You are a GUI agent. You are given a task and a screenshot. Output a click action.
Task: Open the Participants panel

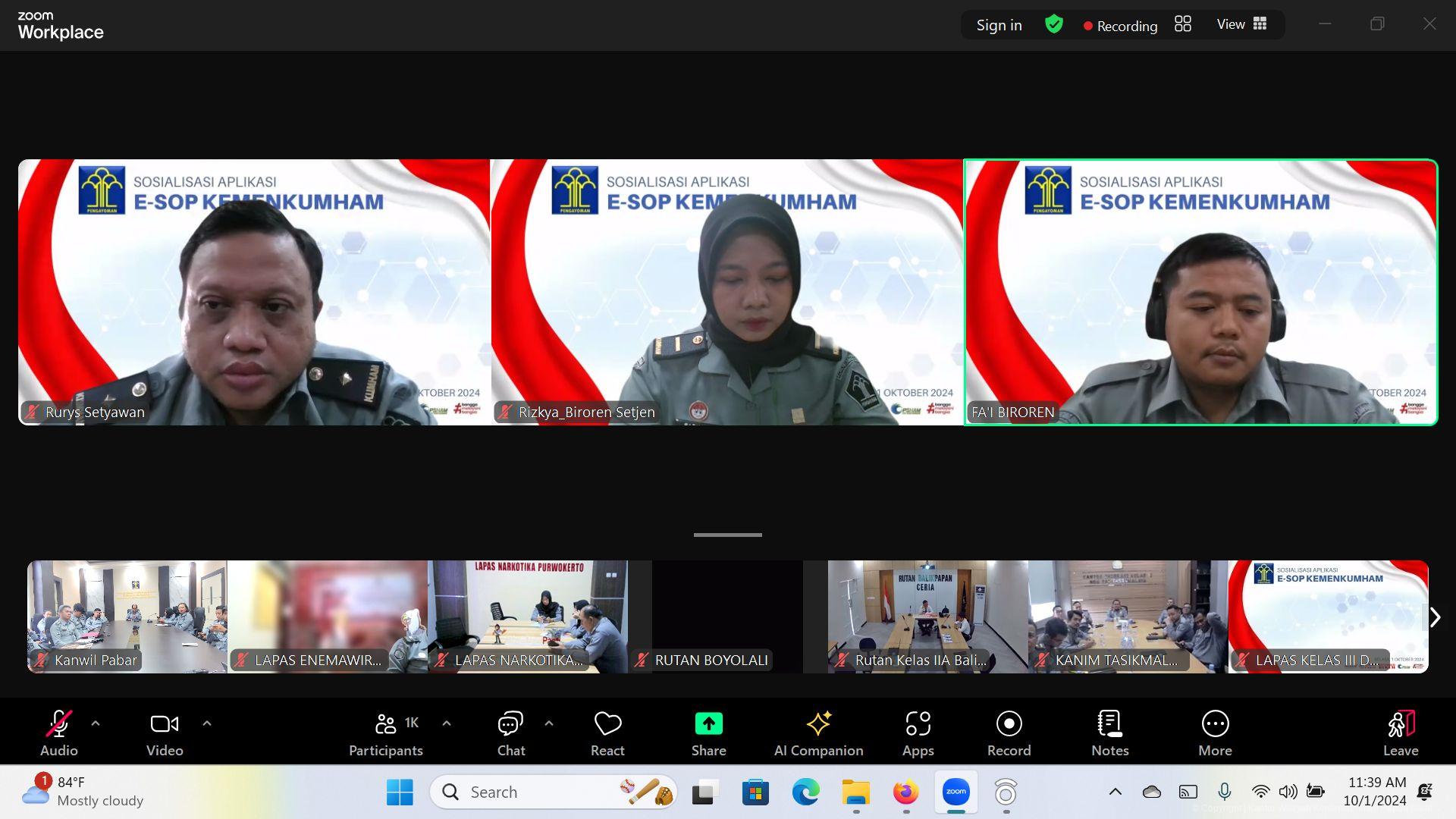[x=386, y=733]
